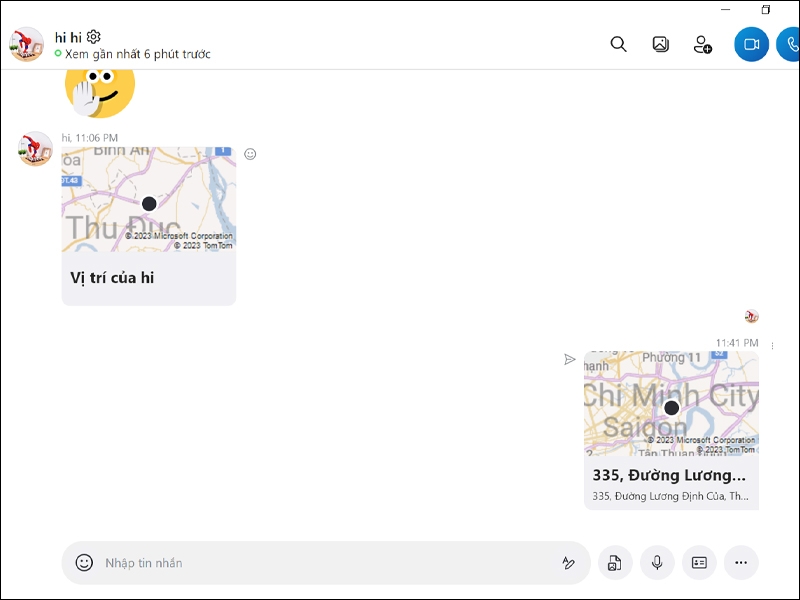Add people to this chat
This screenshot has height=600, width=800.
pyautogui.click(x=702, y=44)
